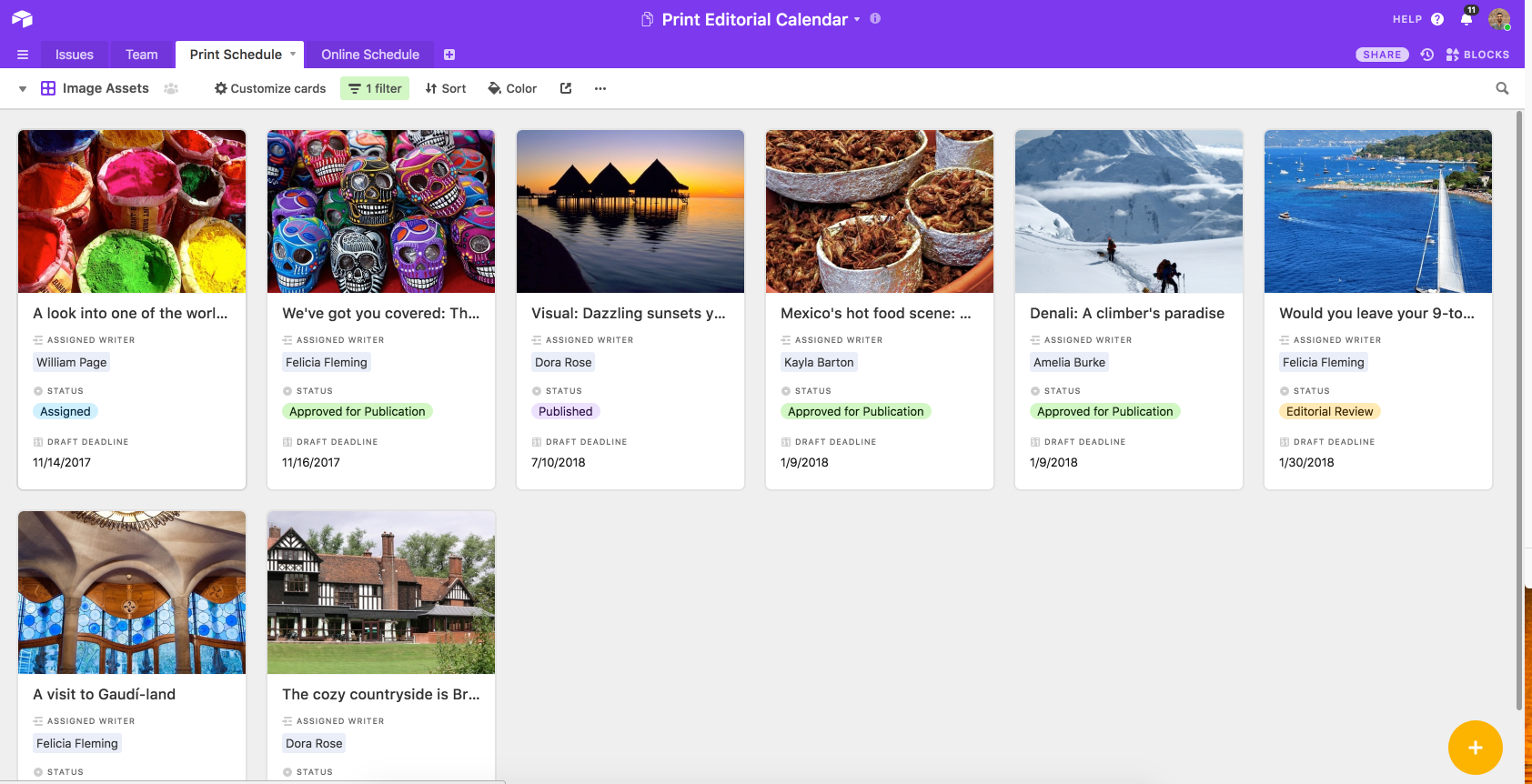Click the vertical scrollbar
Viewport: 1532px width, 784px height.
1518,409
